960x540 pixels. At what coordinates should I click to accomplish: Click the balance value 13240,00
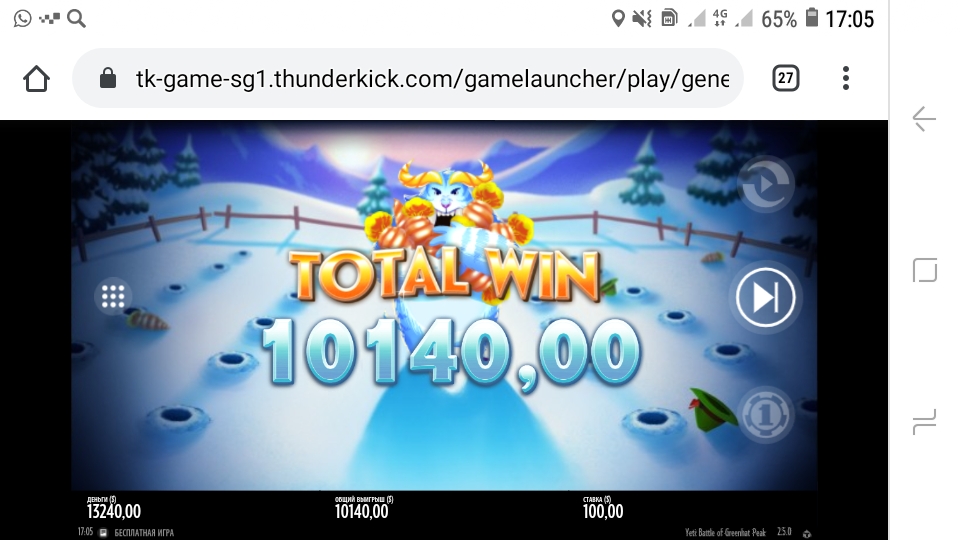click(114, 512)
